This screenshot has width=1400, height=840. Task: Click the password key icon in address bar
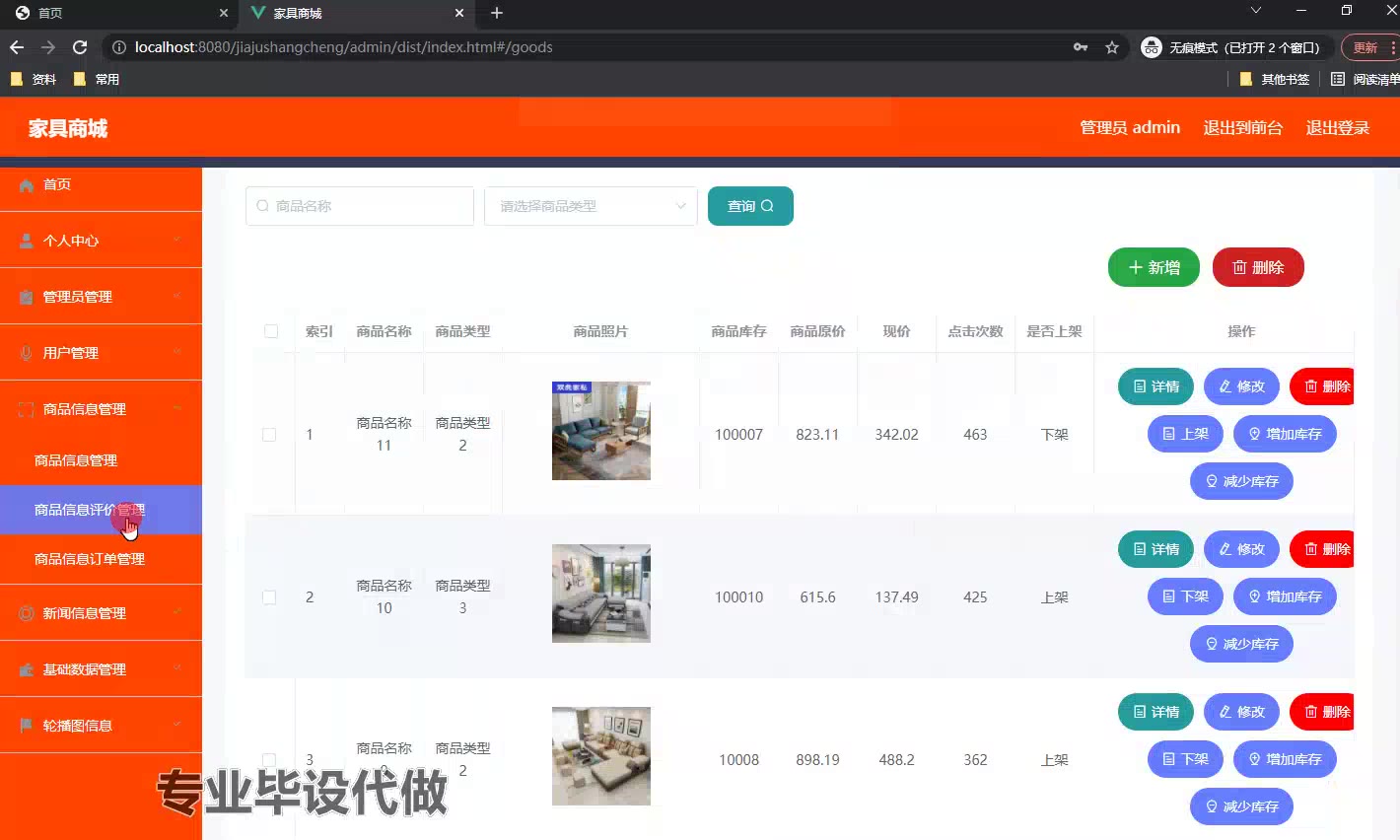(1081, 47)
